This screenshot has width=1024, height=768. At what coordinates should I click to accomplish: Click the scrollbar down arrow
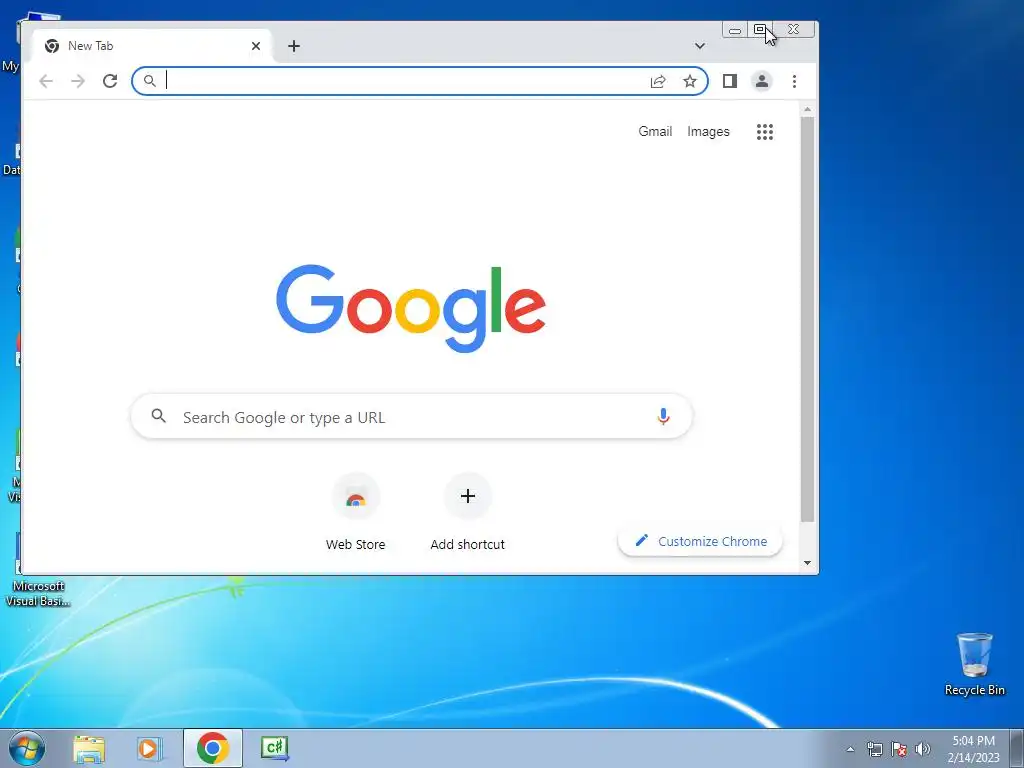807,563
